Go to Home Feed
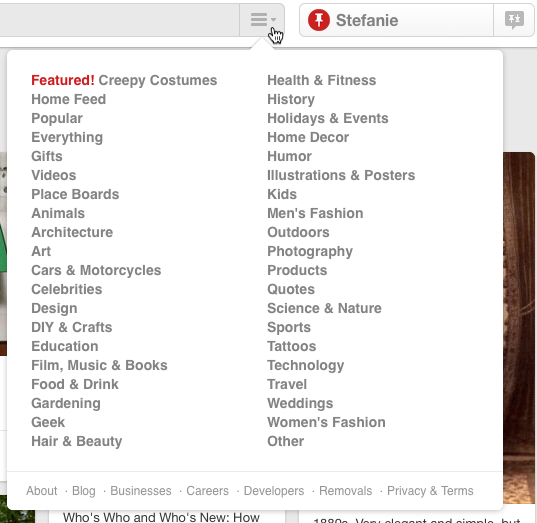Image resolution: width=537 pixels, height=523 pixels. point(68,99)
